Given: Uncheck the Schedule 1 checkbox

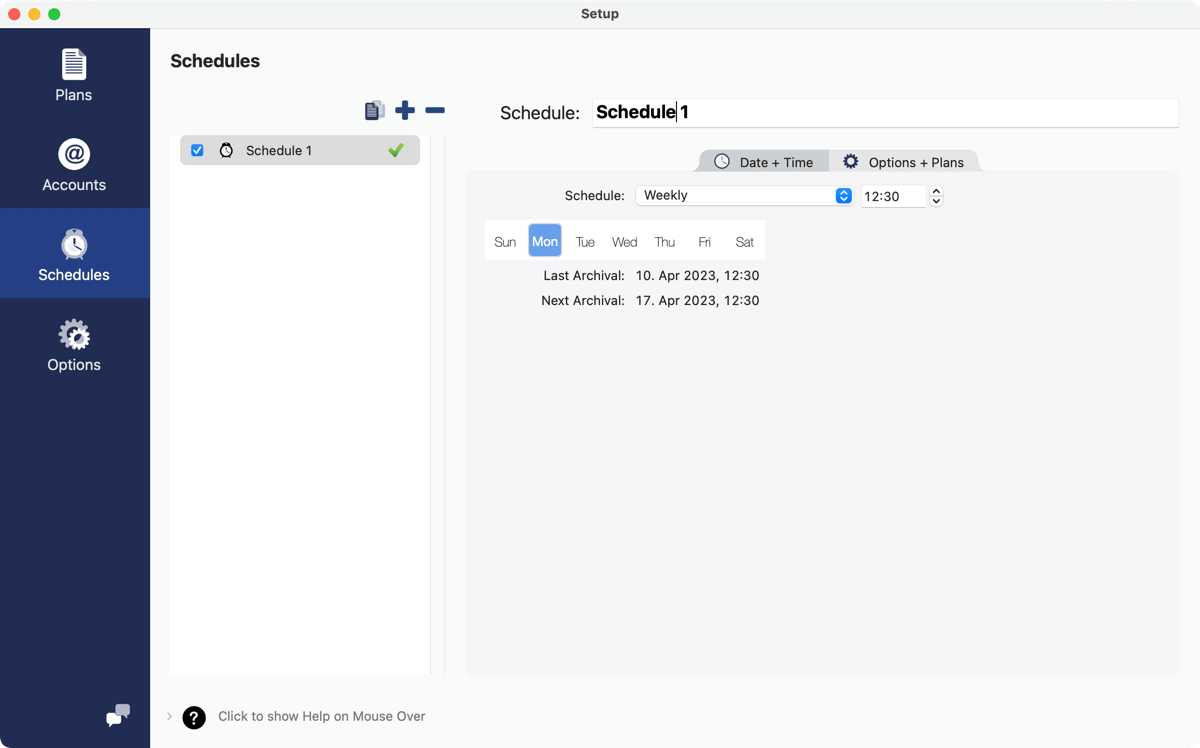Looking at the screenshot, I should 197,150.
